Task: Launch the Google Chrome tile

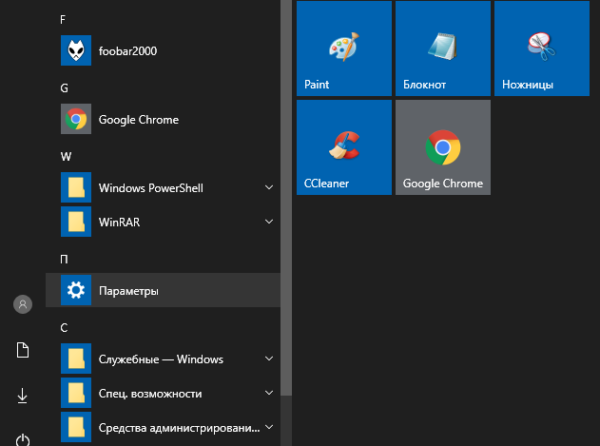Action: click(x=443, y=147)
